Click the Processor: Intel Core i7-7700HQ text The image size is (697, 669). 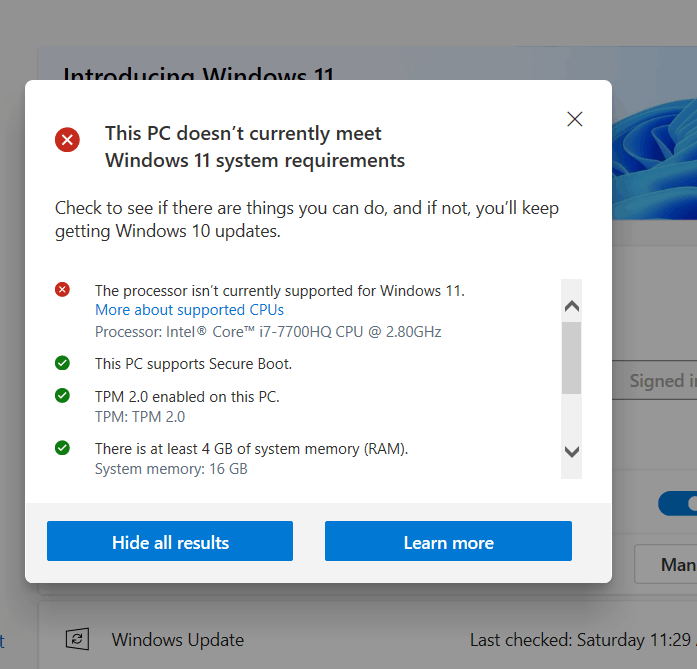[268, 331]
